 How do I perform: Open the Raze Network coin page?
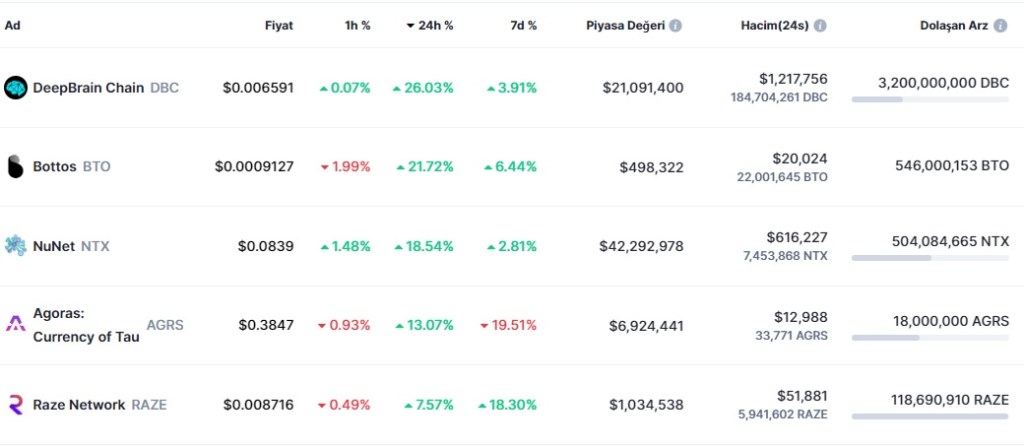79,405
